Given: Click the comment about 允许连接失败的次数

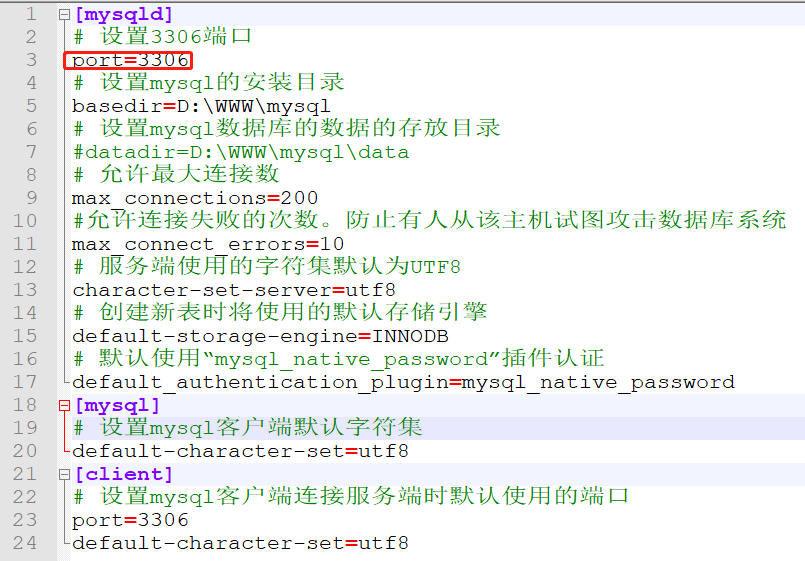Looking at the screenshot, I should click(x=429, y=221).
